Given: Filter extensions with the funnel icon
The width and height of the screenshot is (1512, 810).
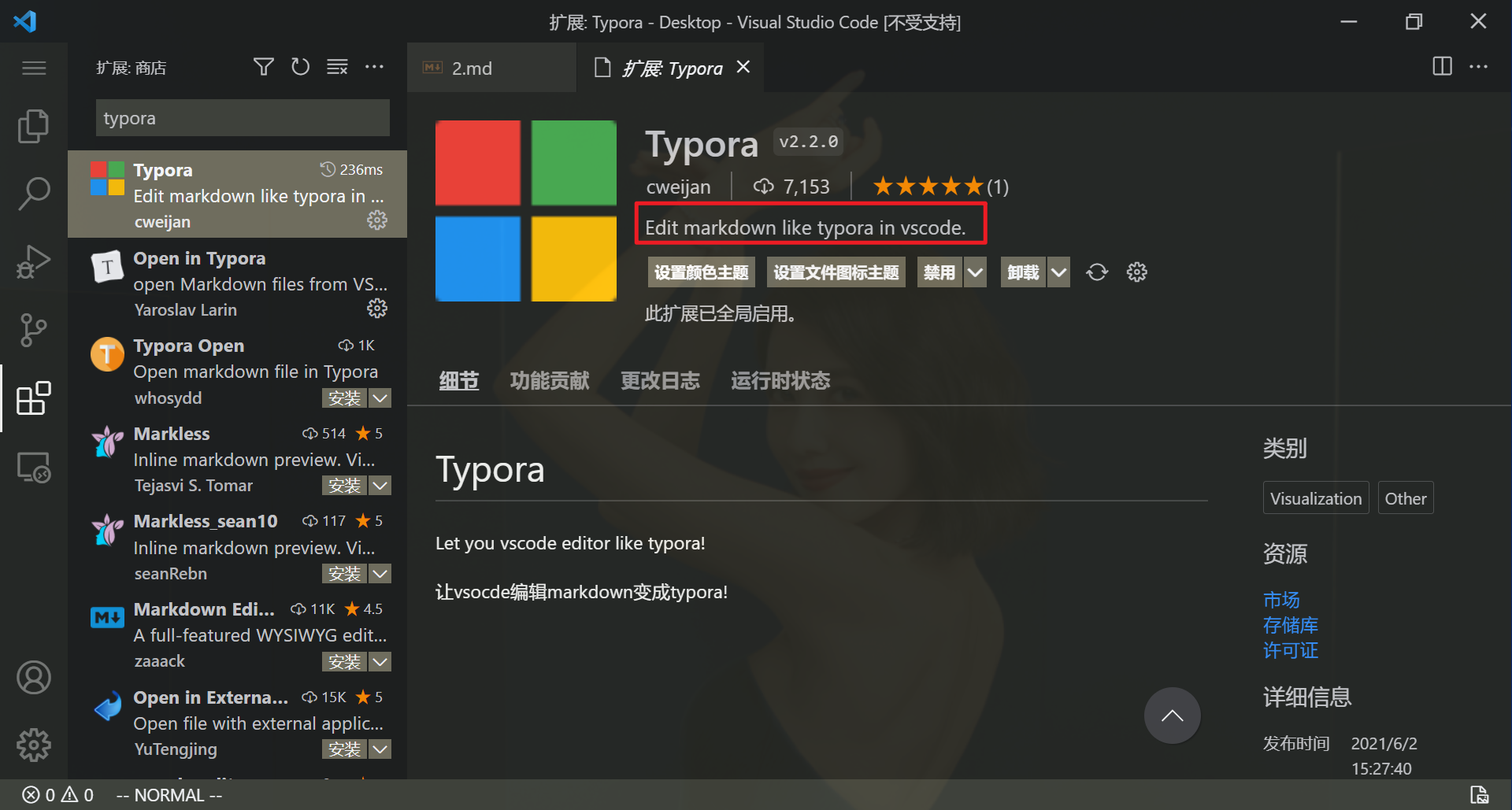Looking at the screenshot, I should pyautogui.click(x=264, y=67).
